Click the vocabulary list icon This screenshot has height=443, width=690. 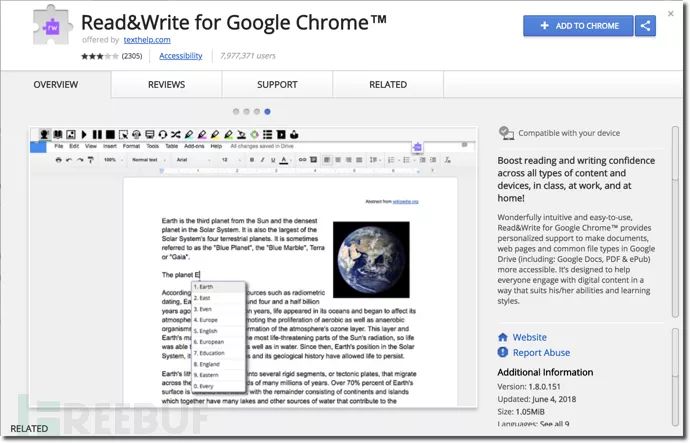coord(267,134)
